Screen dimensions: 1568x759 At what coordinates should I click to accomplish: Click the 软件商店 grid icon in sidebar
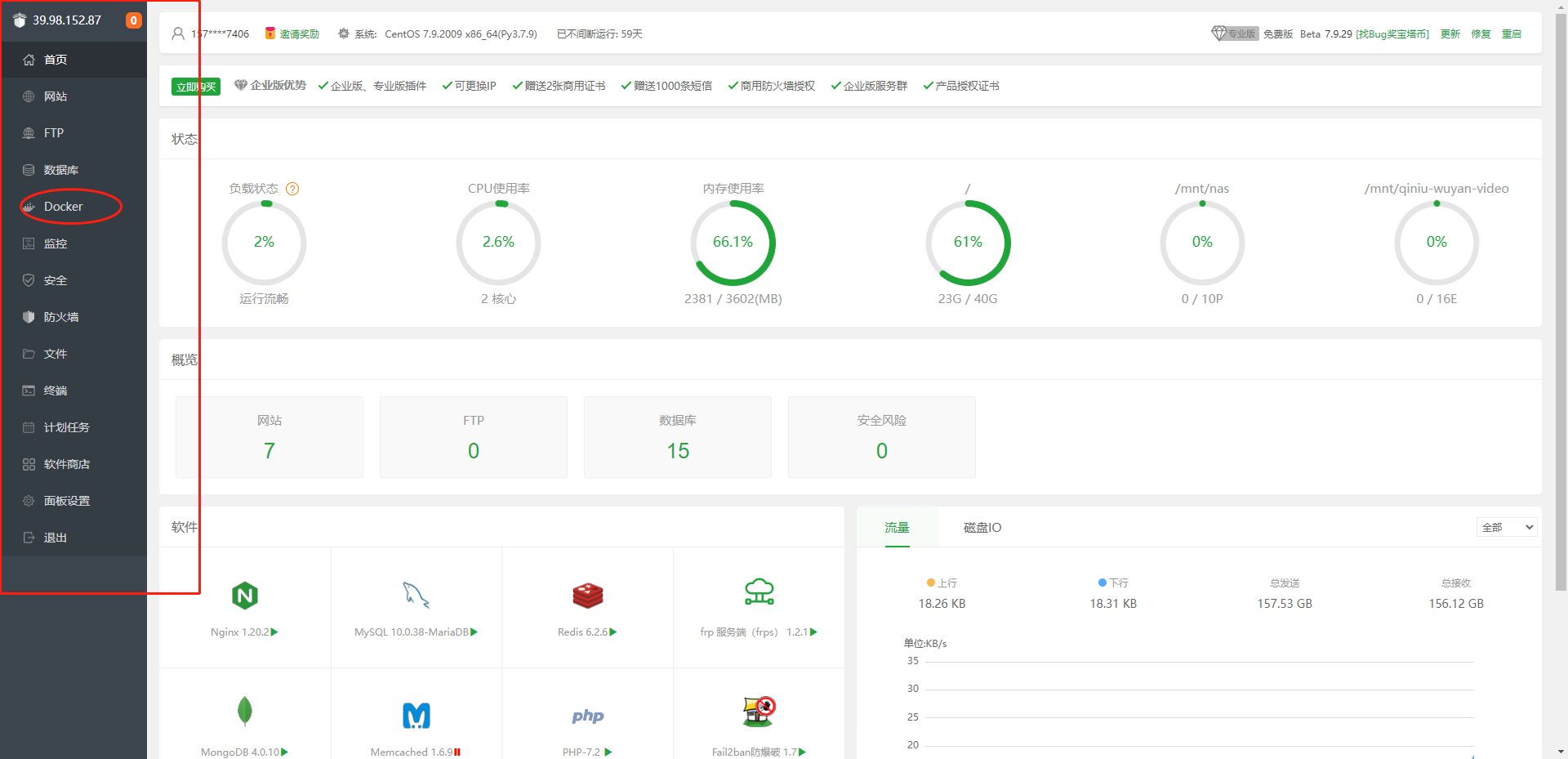[x=29, y=464]
